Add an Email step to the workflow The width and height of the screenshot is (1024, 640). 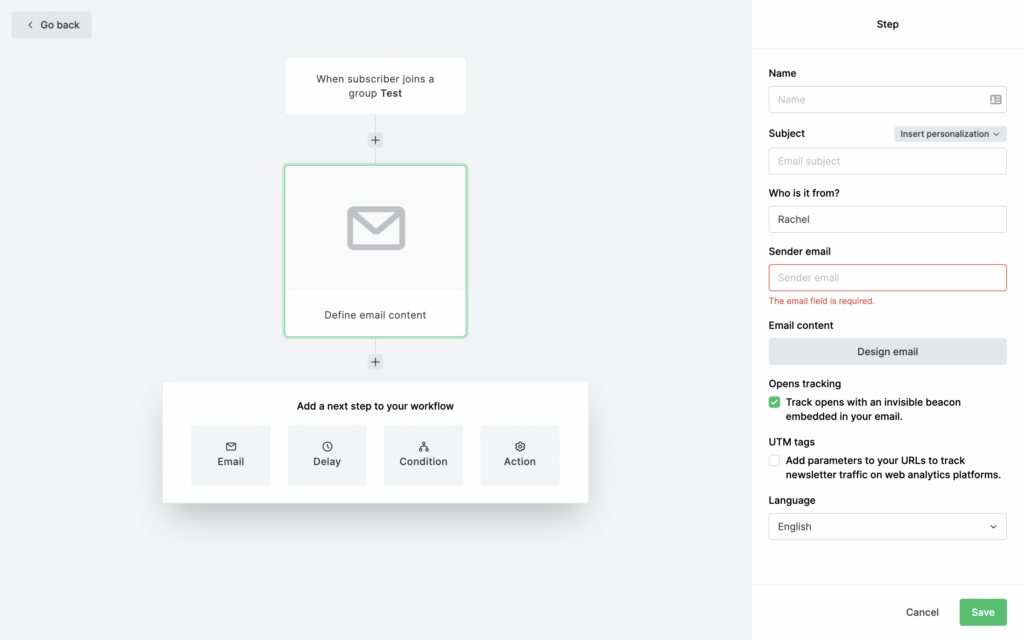coord(231,455)
